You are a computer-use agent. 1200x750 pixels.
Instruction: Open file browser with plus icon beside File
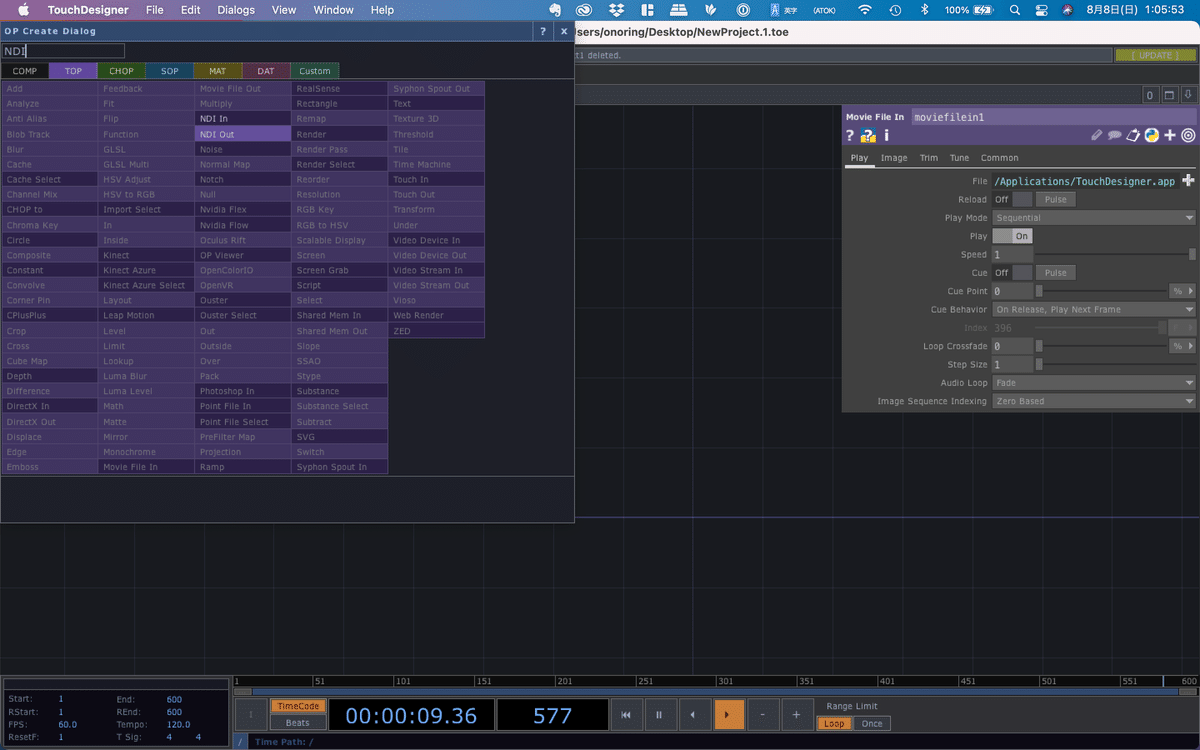[x=1188, y=181]
